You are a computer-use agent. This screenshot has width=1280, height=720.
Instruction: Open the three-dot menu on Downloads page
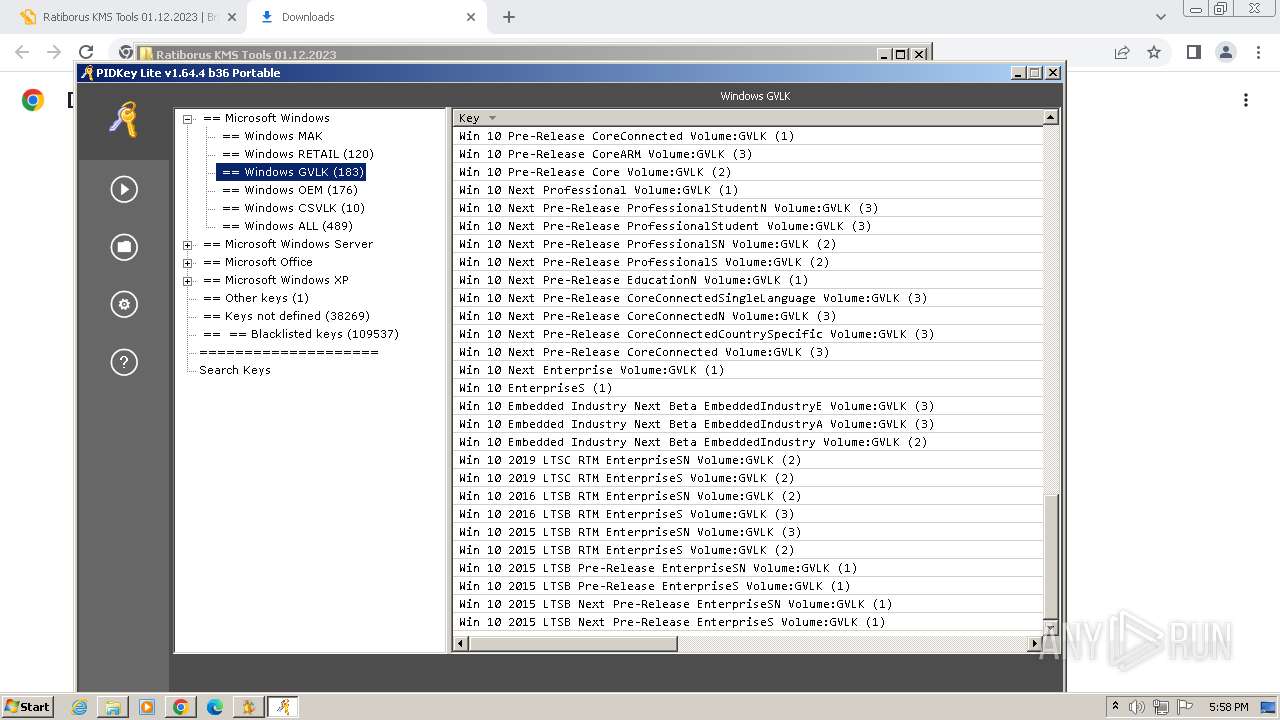1246,100
